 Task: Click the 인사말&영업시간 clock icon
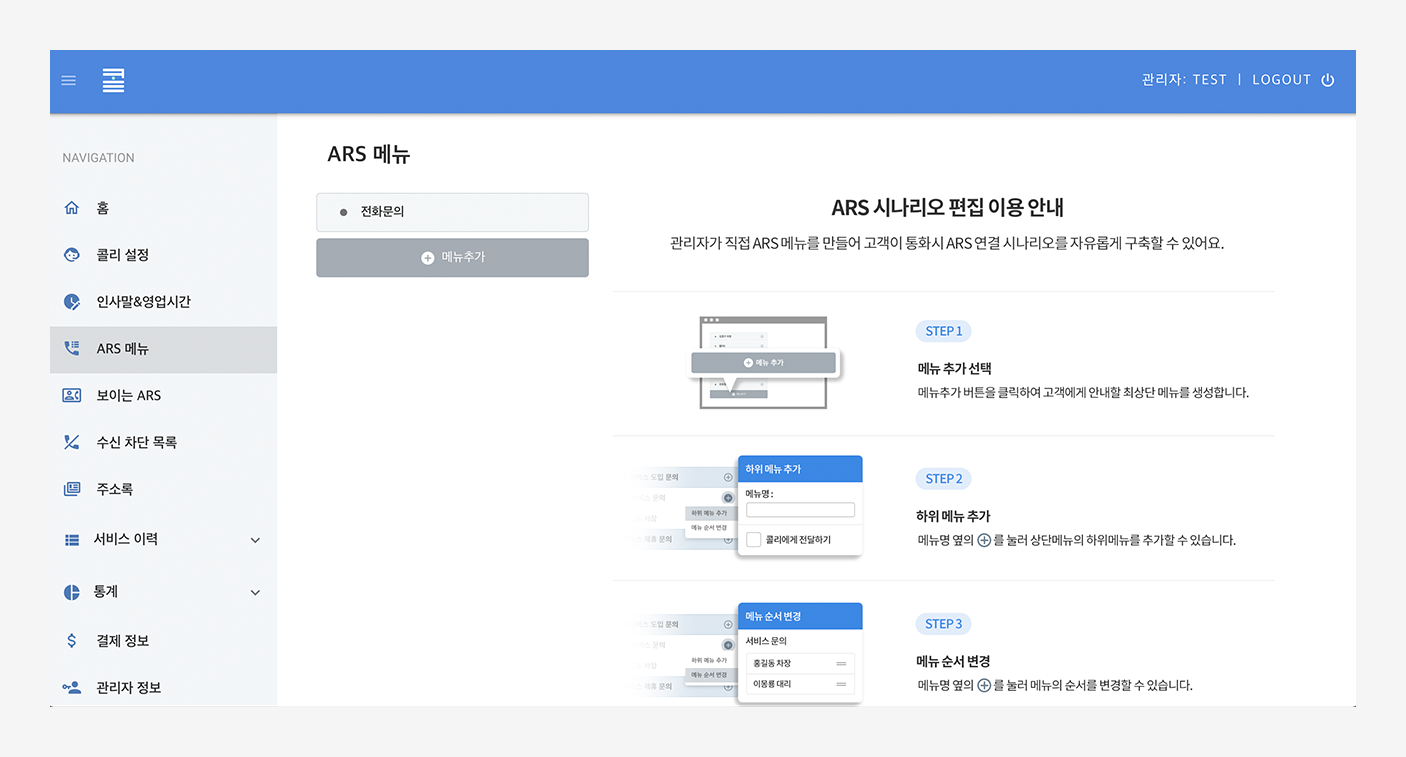(x=71, y=302)
